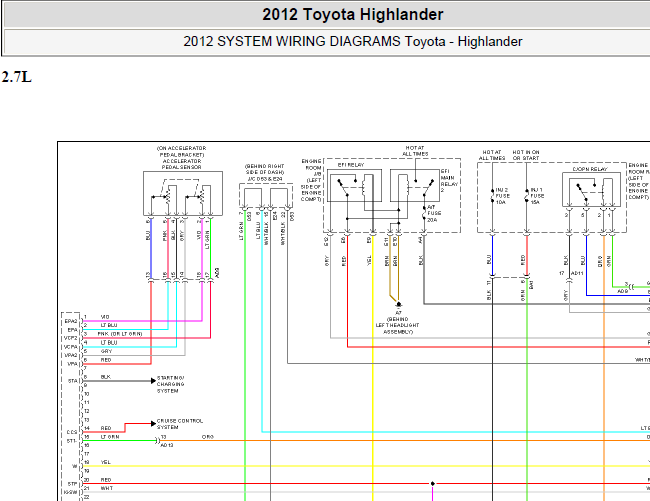Screen dimensions: 650x501
Task: Click the 'GRY' wire label at pin 5
Action: tap(106, 351)
